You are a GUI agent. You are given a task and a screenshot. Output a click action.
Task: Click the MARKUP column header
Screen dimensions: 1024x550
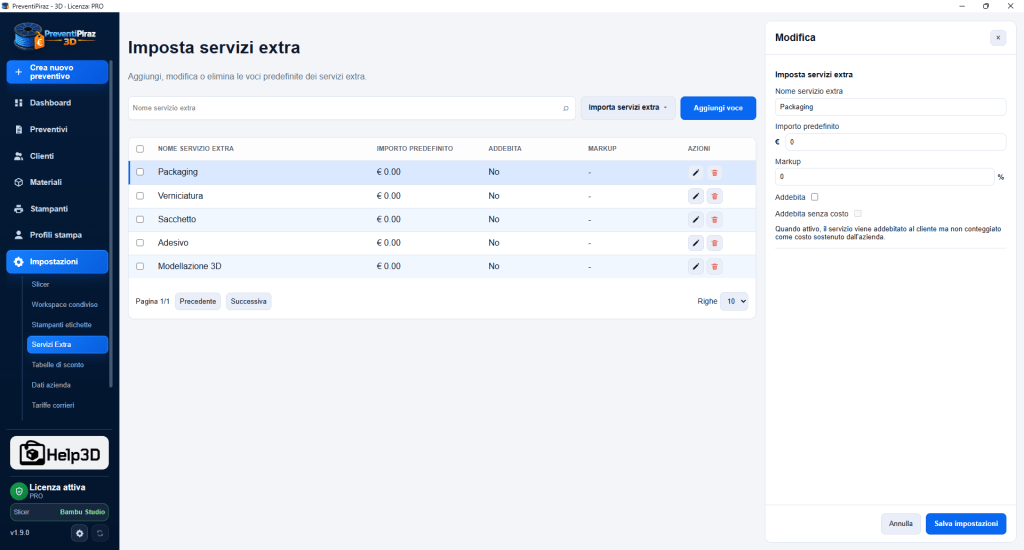[x=602, y=149]
